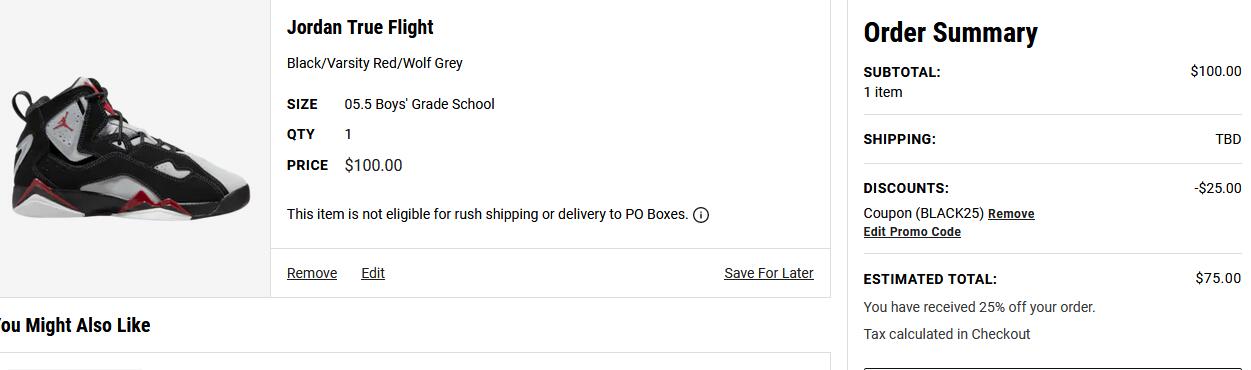The image size is (1251, 370).
Task: Remove the Jordan True Flight from cart
Action: (x=312, y=273)
